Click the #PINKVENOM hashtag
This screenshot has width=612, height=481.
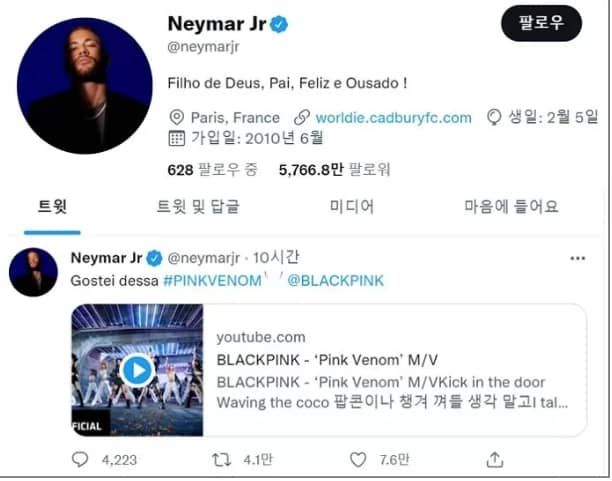(x=212, y=281)
